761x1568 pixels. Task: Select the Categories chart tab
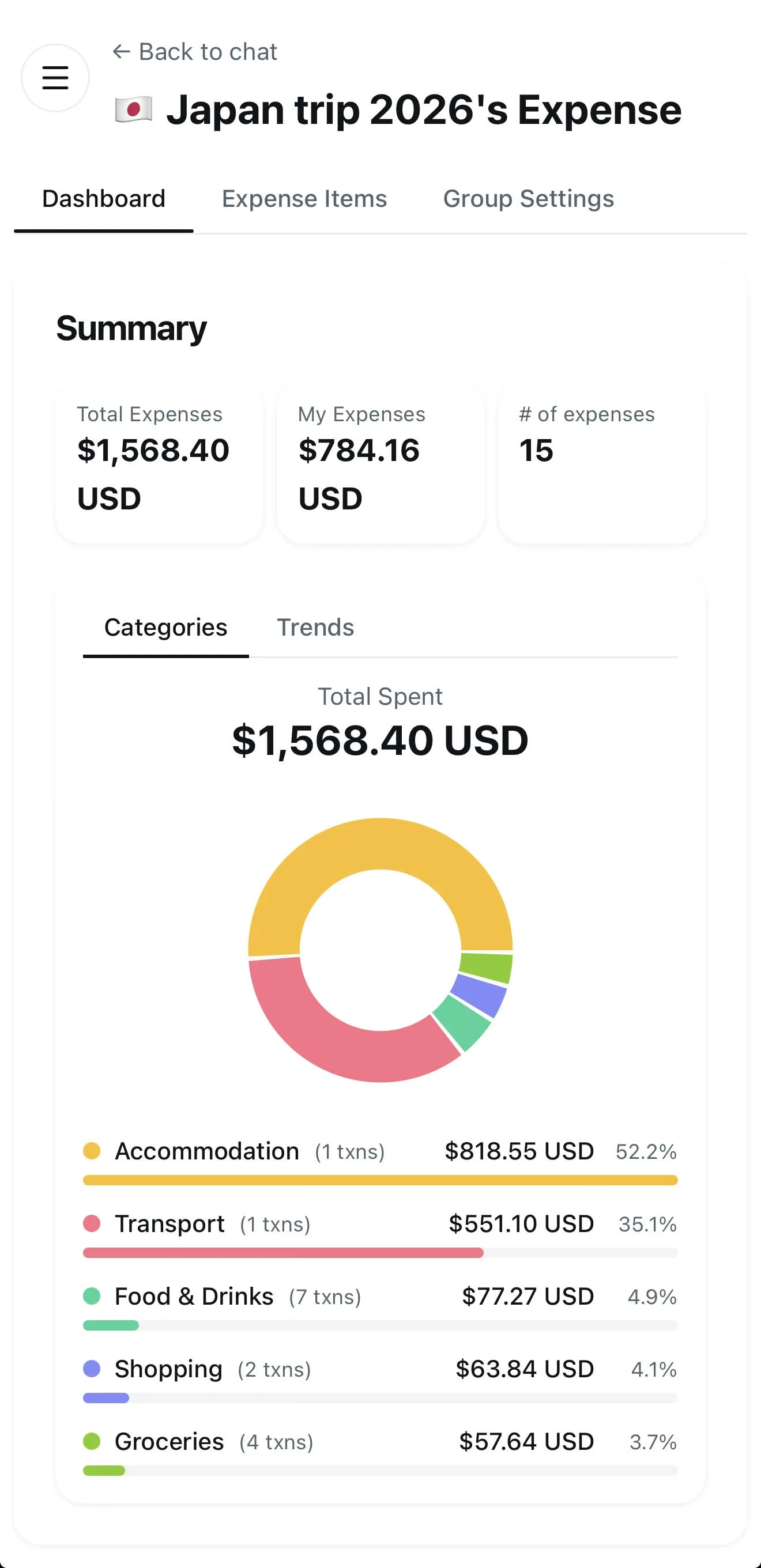tap(165, 627)
